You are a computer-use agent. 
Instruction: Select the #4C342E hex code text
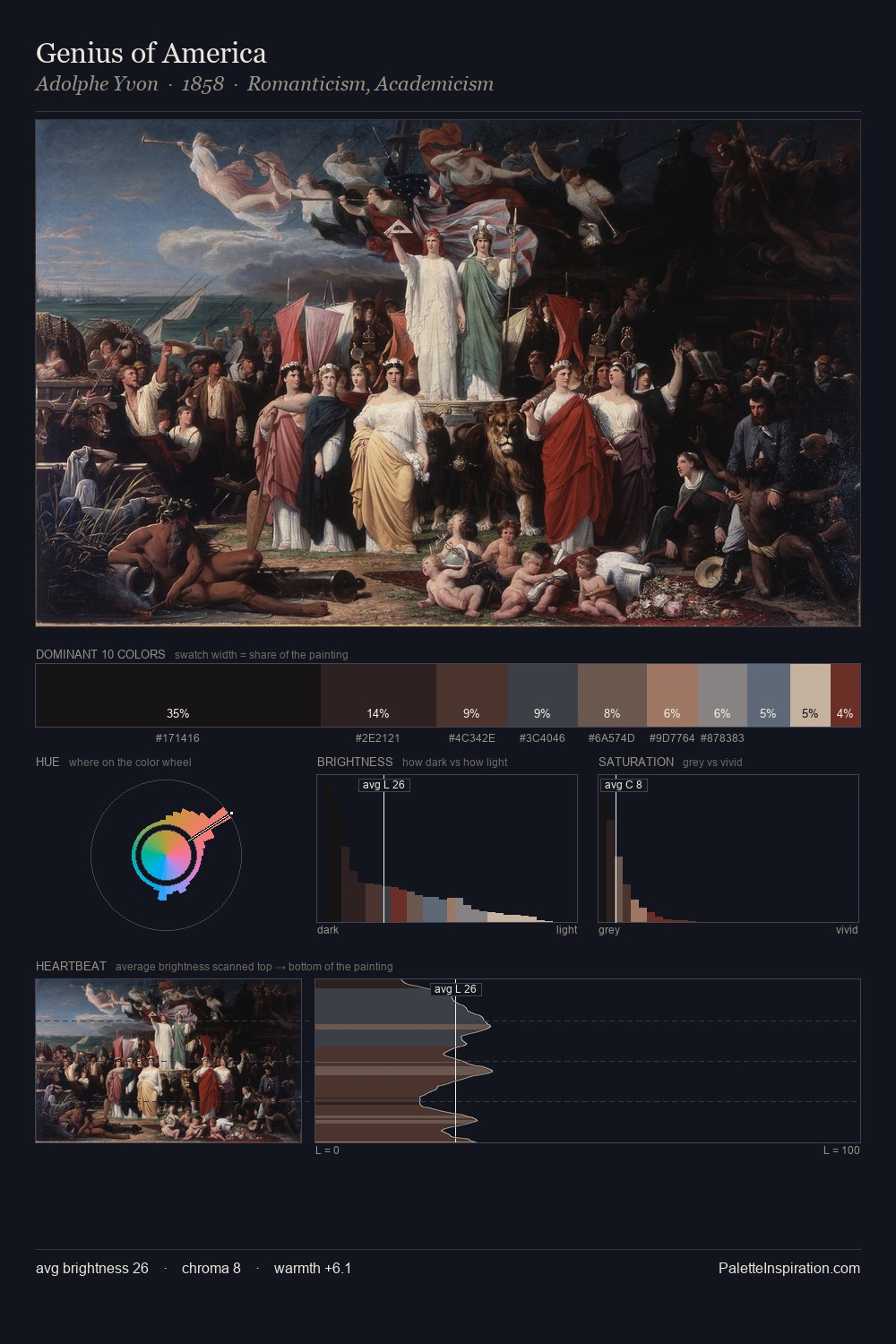(471, 738)
